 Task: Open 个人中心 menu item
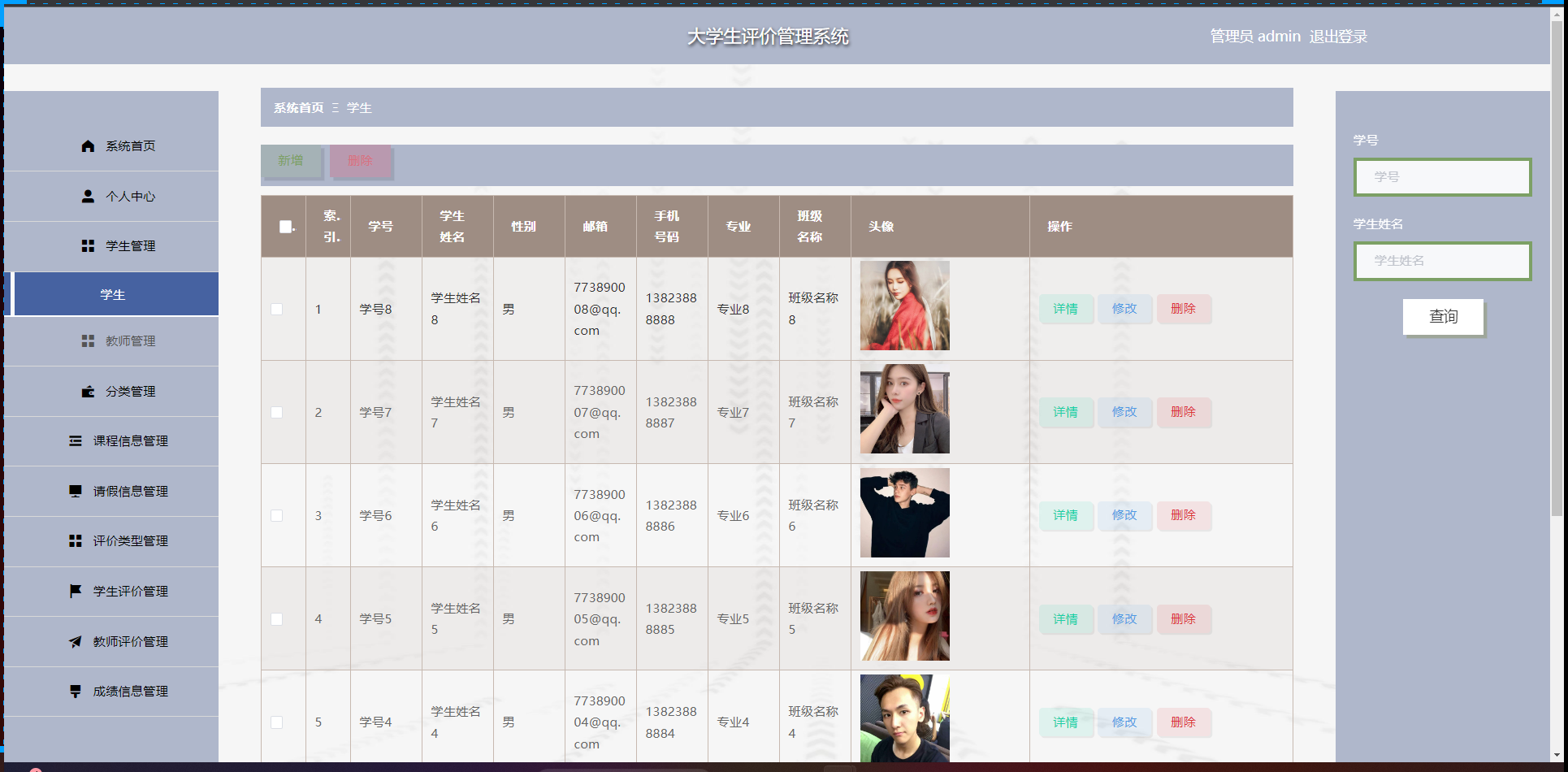click(x=111, y=197)
